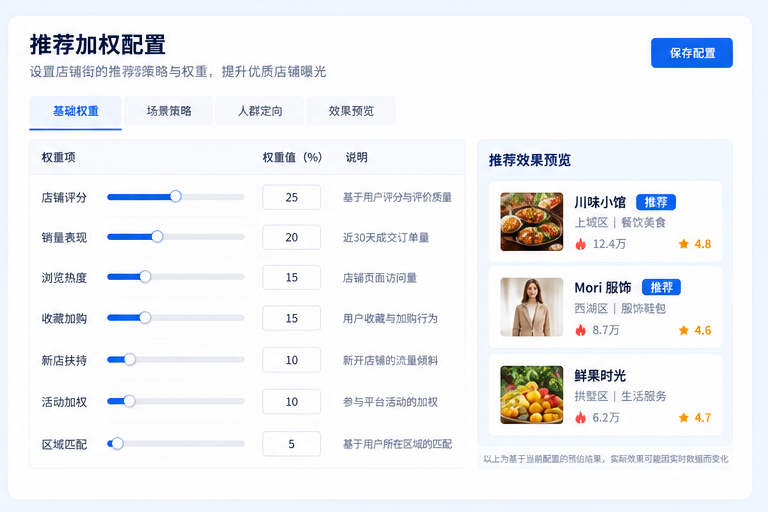Click the 浏览热度 slider handle
The image size is (768, 512).
click(145, 277)
